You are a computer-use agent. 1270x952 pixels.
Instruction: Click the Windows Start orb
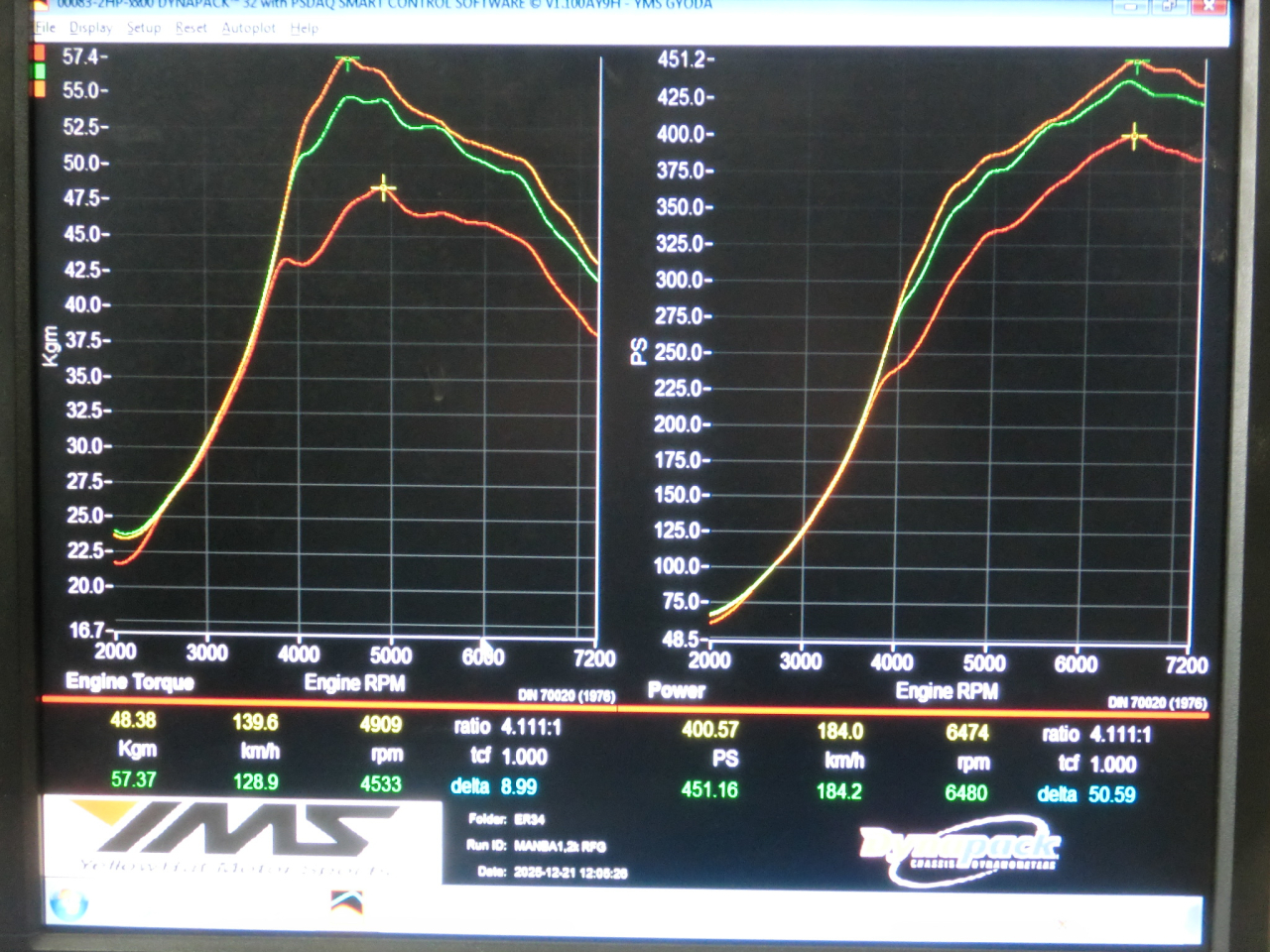point(68,903)
